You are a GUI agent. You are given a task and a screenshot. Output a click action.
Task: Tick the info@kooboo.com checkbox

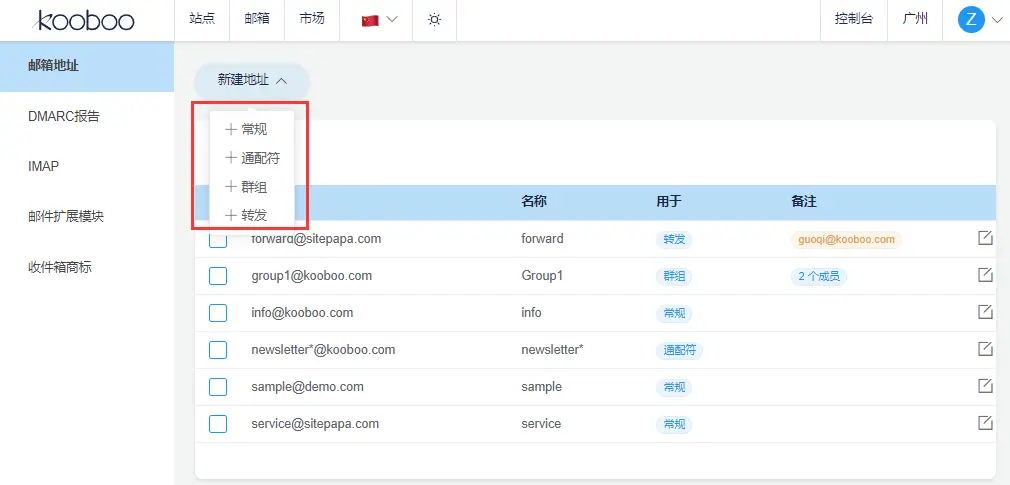pos(218,313)
